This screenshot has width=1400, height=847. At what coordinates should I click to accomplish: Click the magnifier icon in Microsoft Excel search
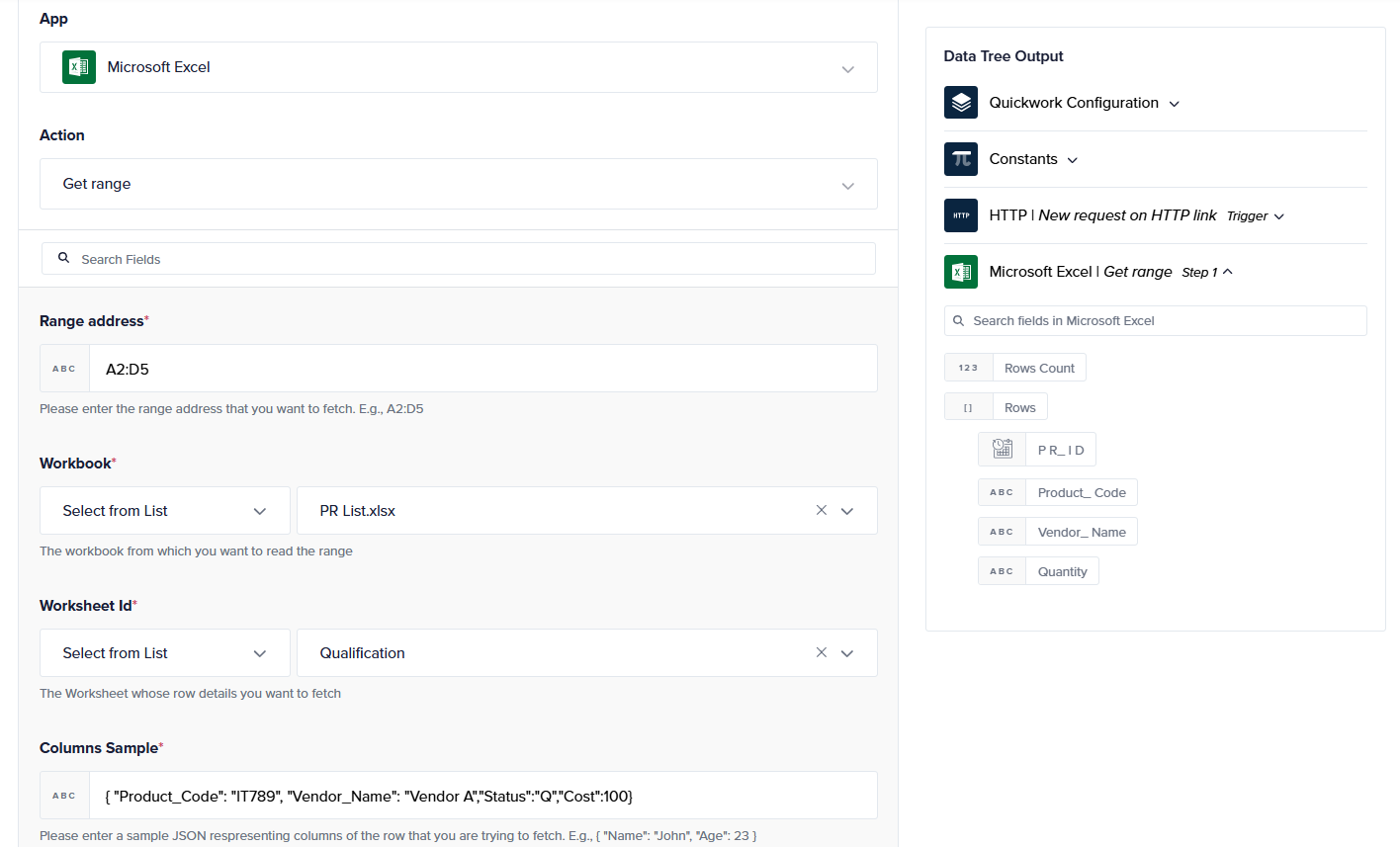[x=958, y=320]
